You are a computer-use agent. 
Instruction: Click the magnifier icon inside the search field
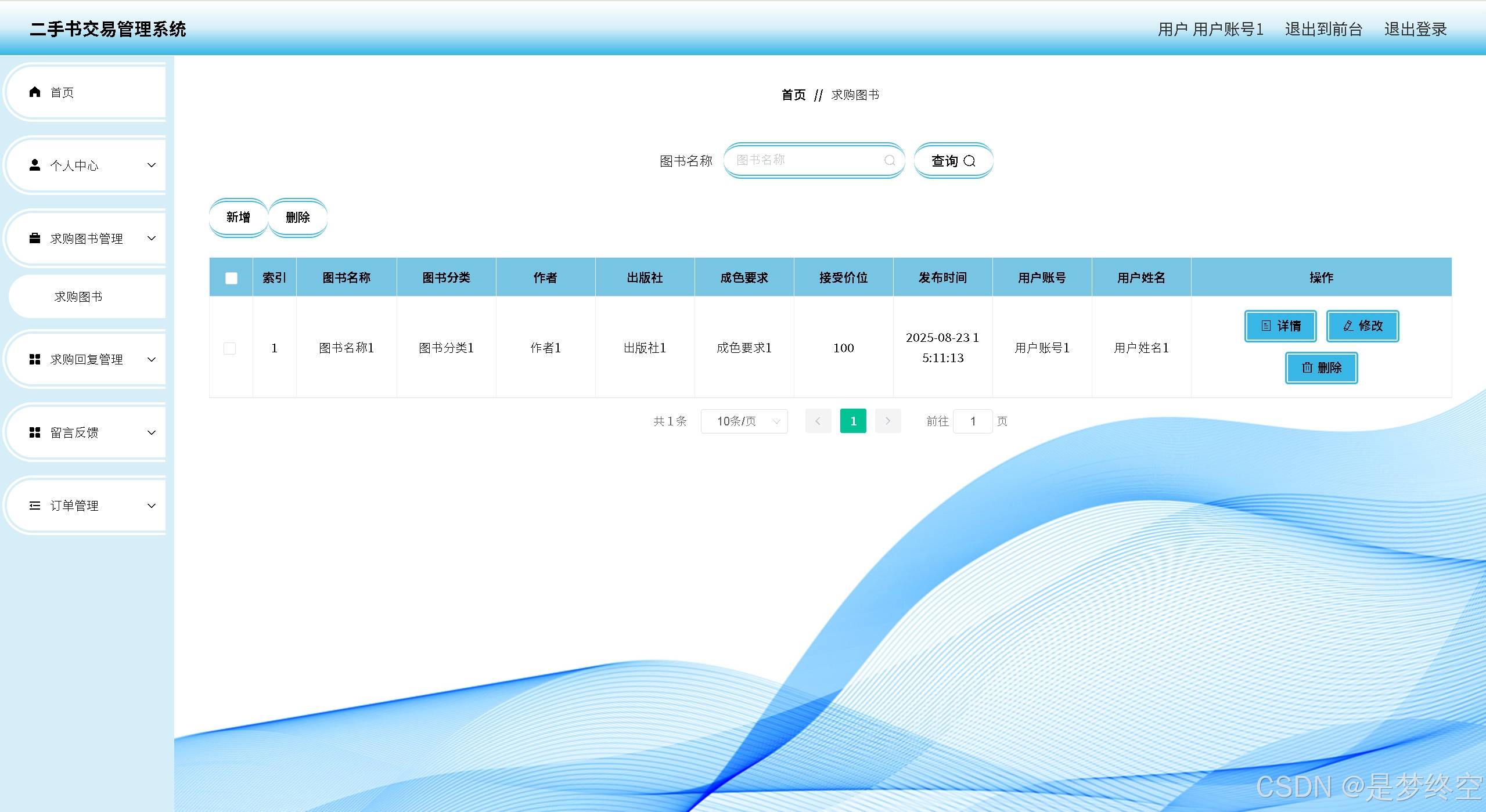pos(890,160)
